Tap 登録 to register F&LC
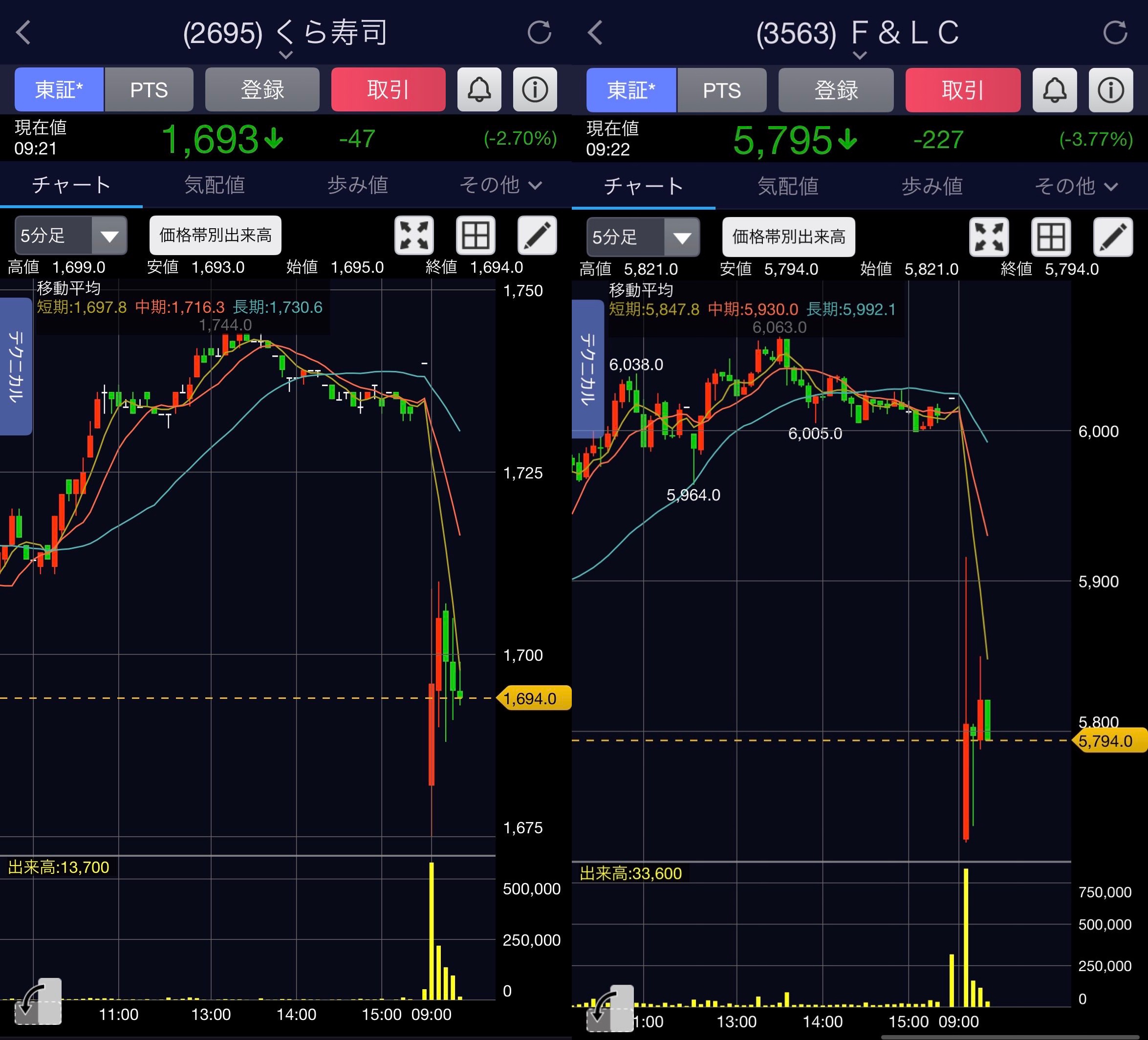 pos(836,90)
